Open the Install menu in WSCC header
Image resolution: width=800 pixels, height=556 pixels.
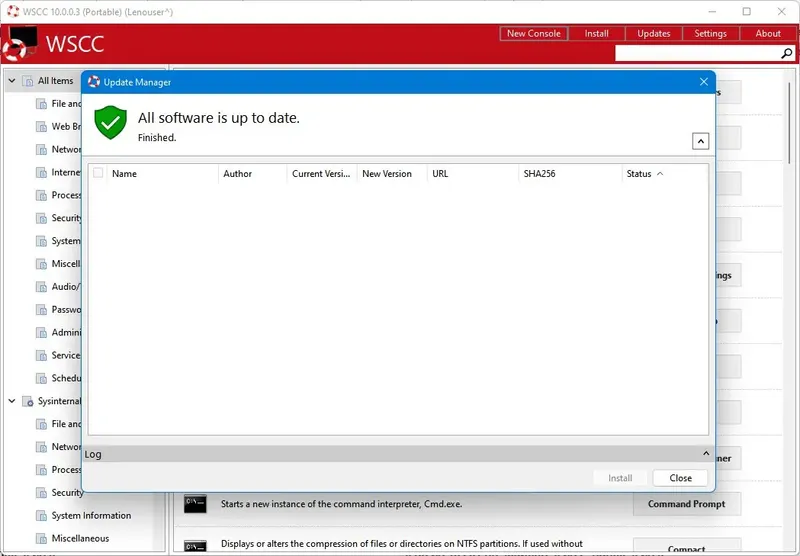(x=596, y=34)
